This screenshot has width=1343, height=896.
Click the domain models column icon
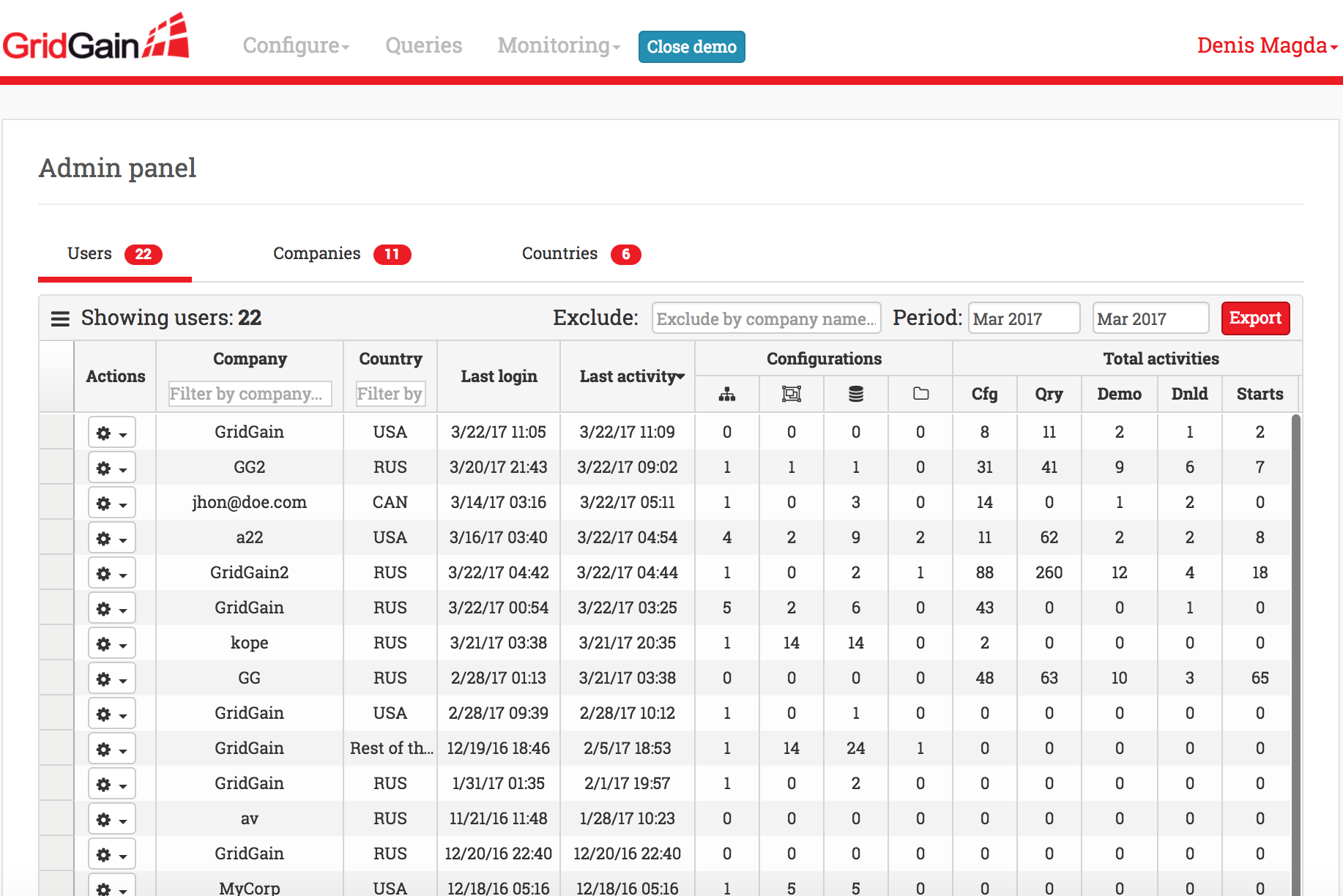click(x=792, y=394)
